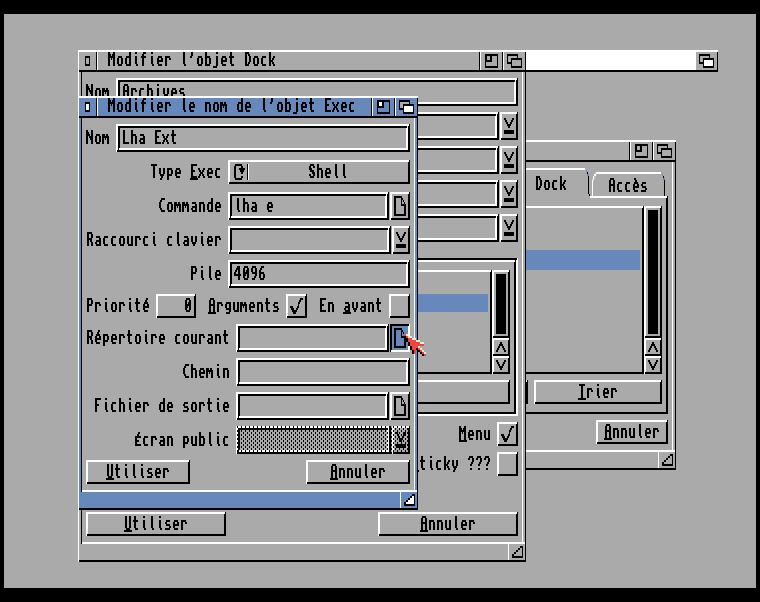Expand the écran public dropdown
Viewport: 760px width, 602px height.
pos(400,440)
